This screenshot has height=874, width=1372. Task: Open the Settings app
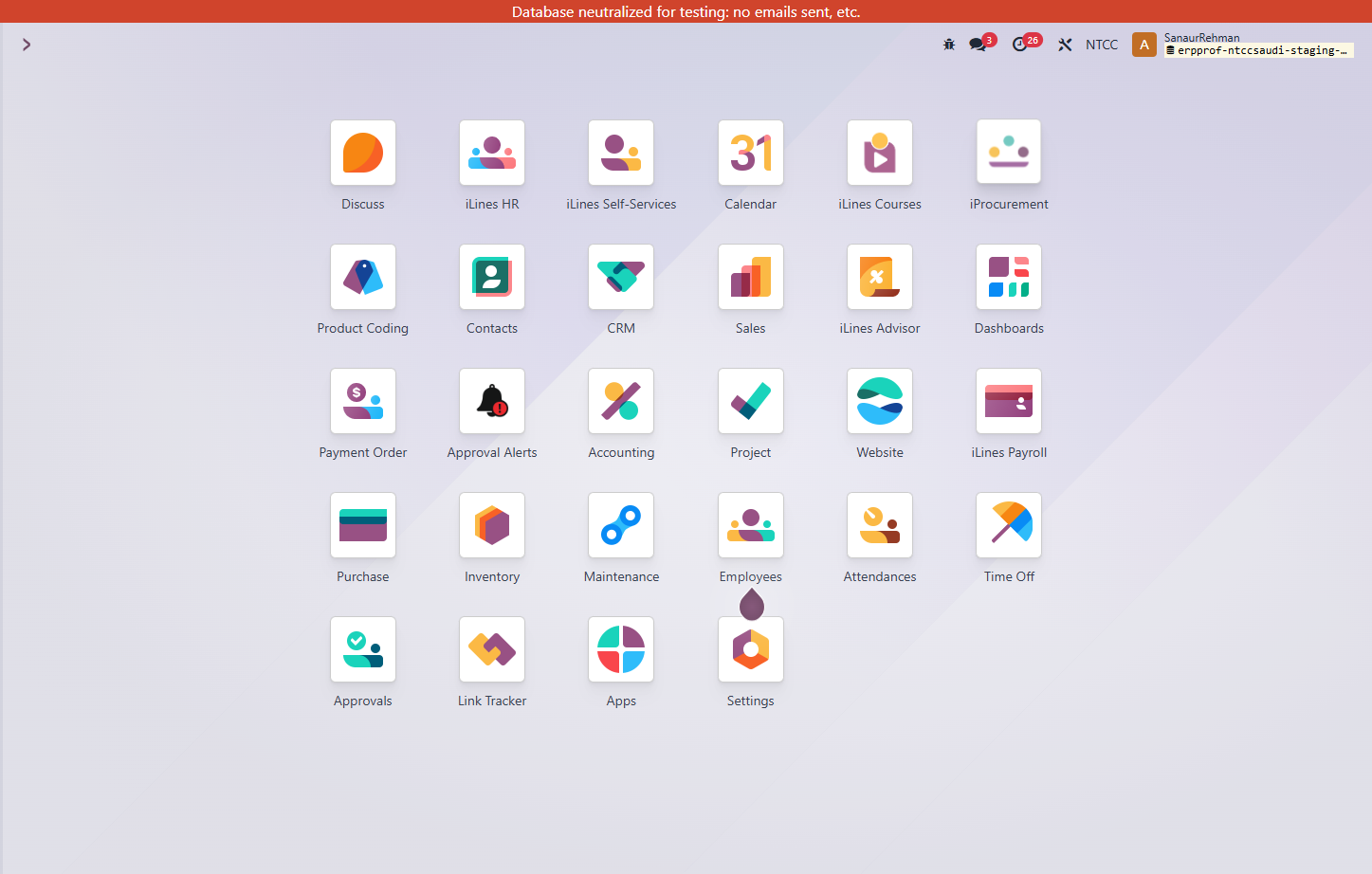tap(751, 649)
